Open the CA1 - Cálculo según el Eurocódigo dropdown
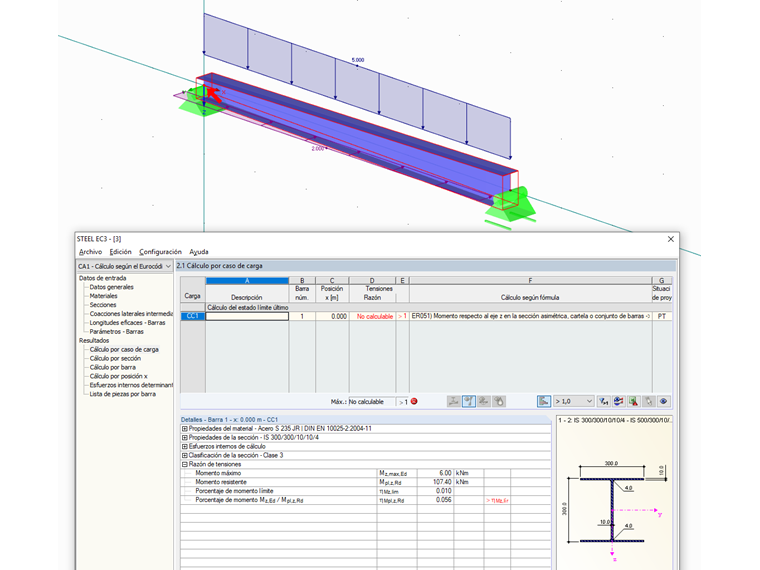This screenshot has width=760, height=570. coord(125,266)
